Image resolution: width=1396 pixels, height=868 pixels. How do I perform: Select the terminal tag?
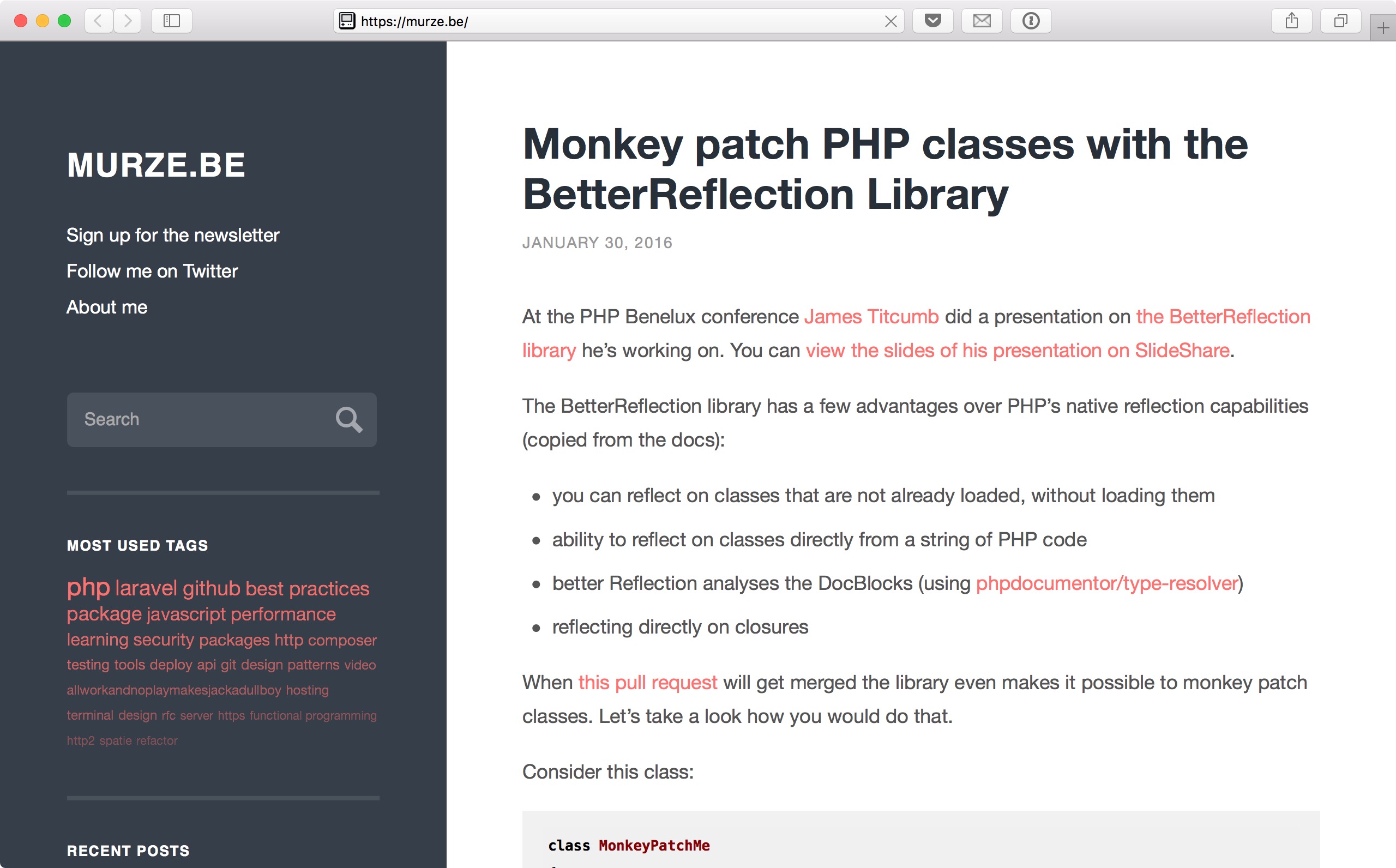[90, 715]
